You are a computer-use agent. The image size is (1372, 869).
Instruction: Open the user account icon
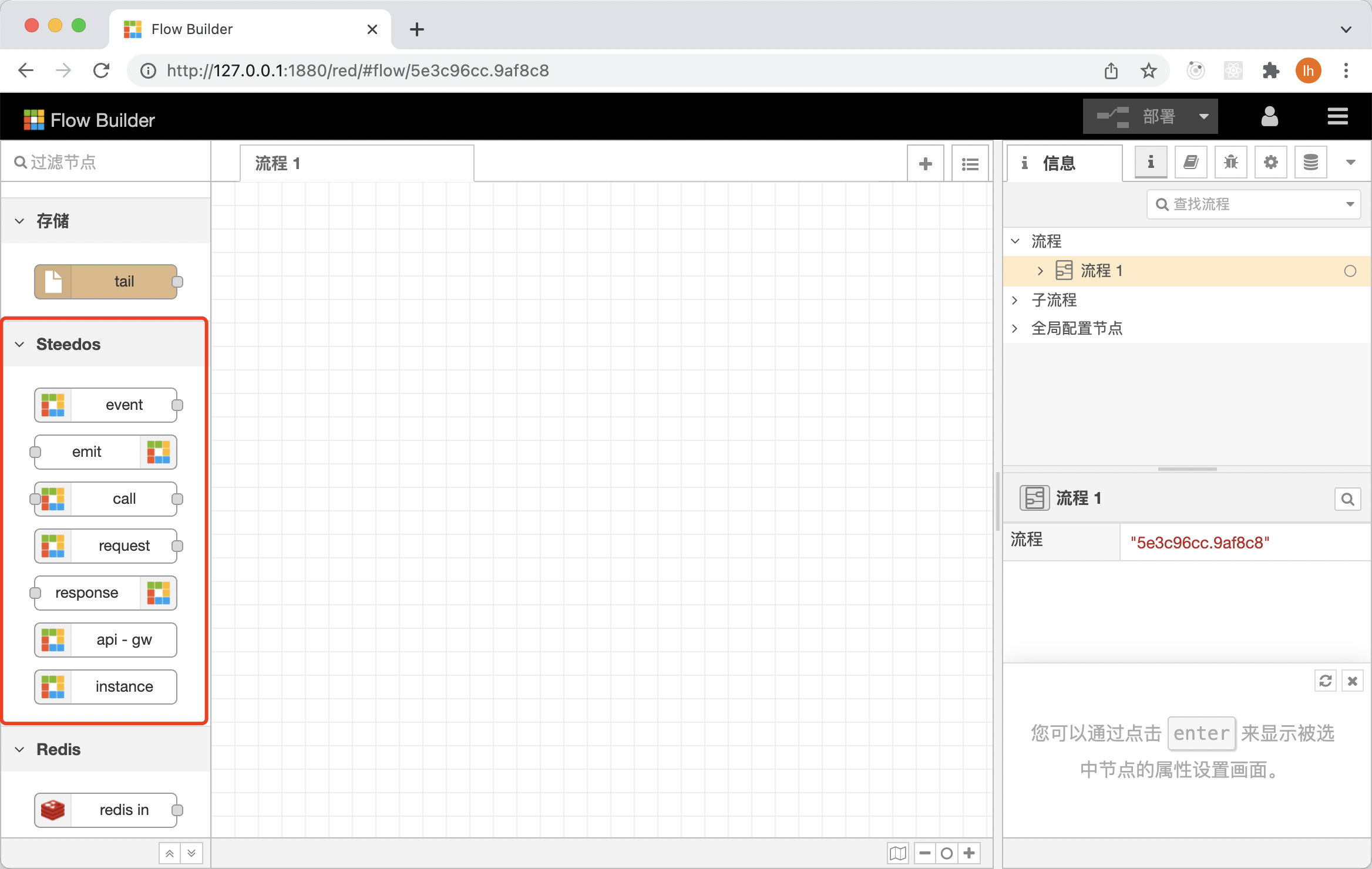(x=1269, y=116)
